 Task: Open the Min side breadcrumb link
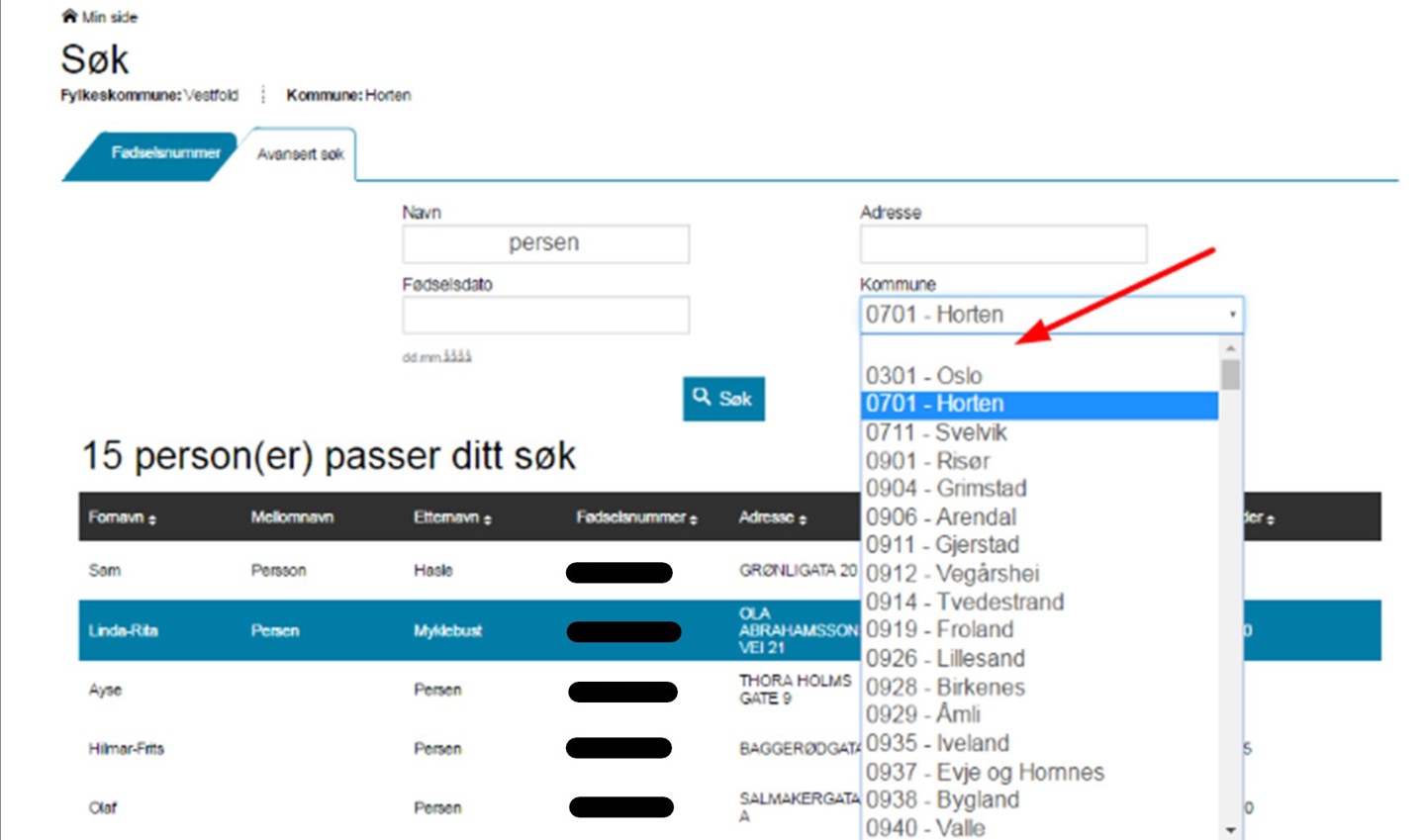pyautogui.click(x=109, y=17)
